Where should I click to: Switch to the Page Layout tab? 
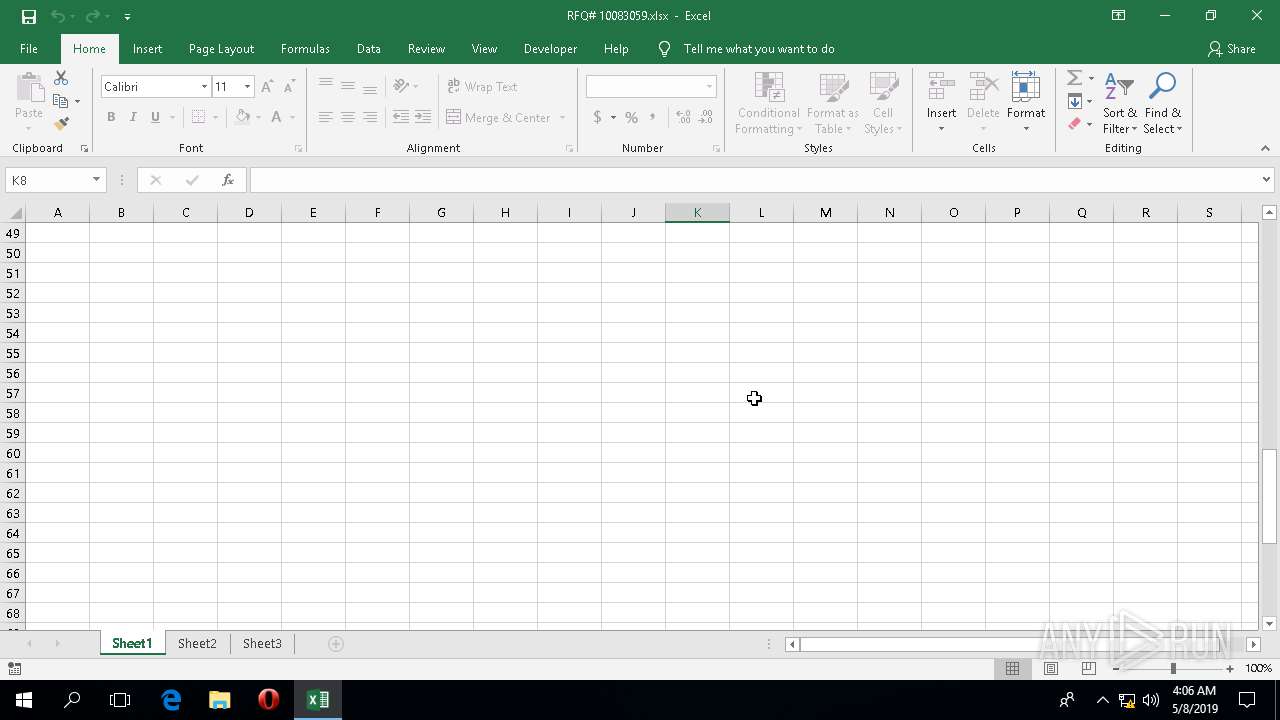click(x=221, y=49)
